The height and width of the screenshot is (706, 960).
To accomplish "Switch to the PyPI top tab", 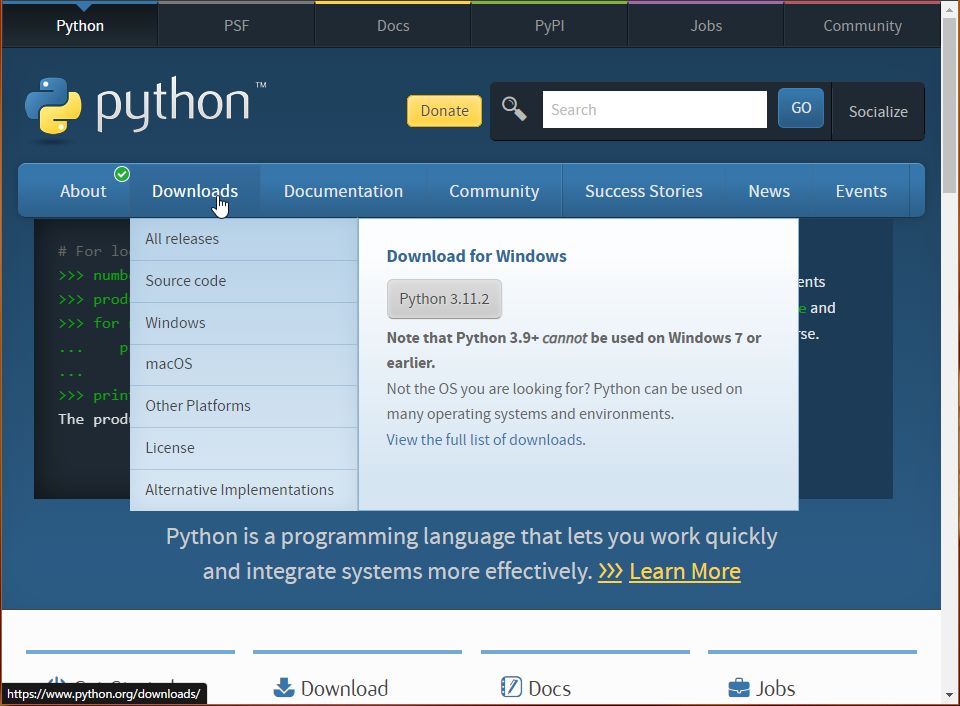I will tap(549, 26).
